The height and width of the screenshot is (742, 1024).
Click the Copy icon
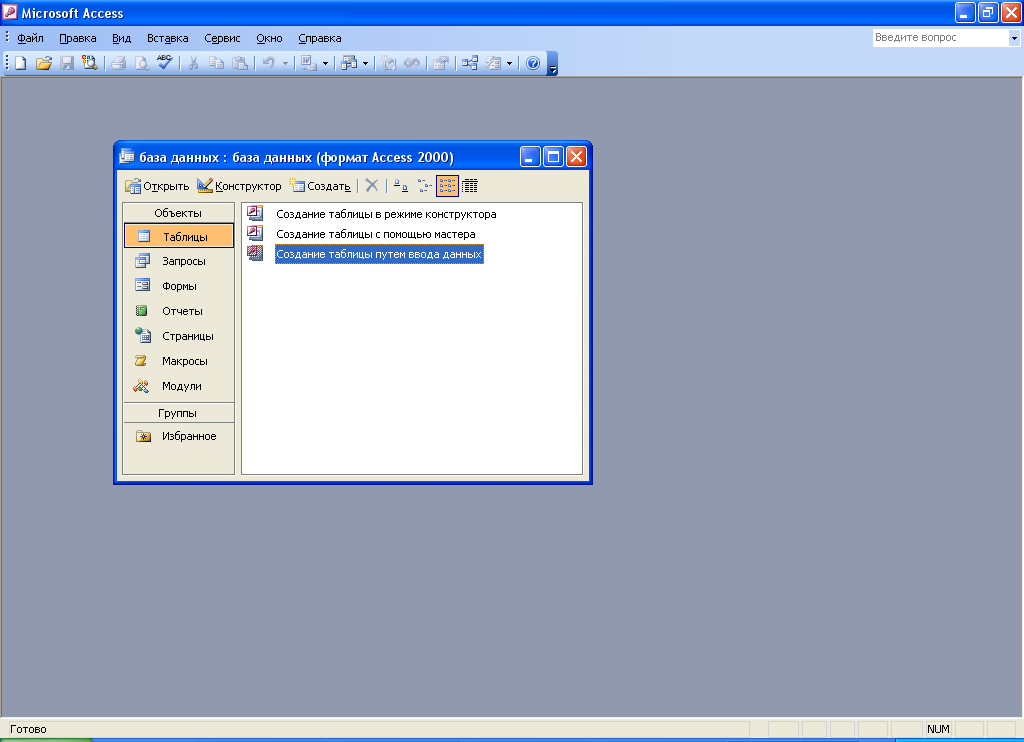pyautogui.click(x=216, y=63)
